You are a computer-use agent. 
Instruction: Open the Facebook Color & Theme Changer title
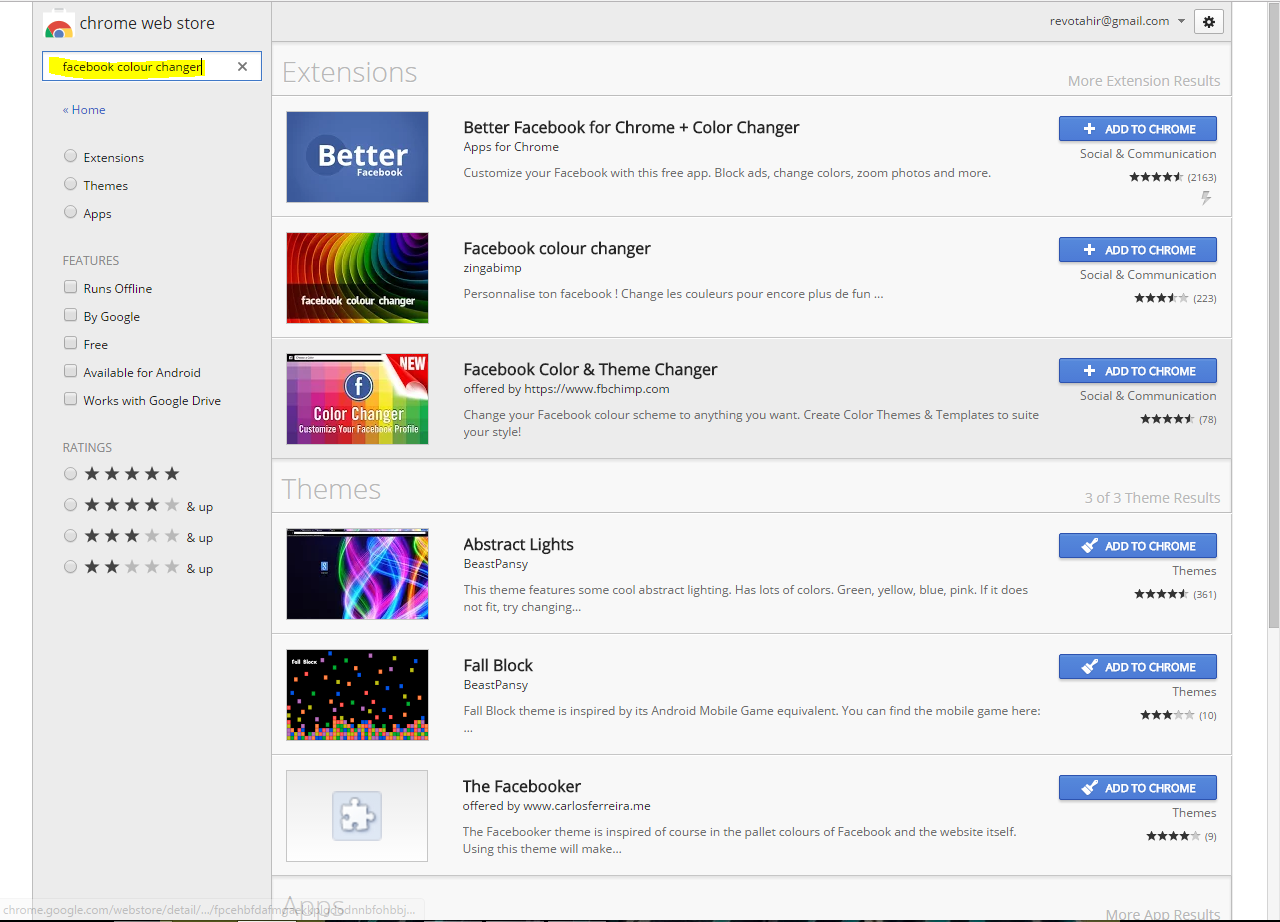pos(590,370)
